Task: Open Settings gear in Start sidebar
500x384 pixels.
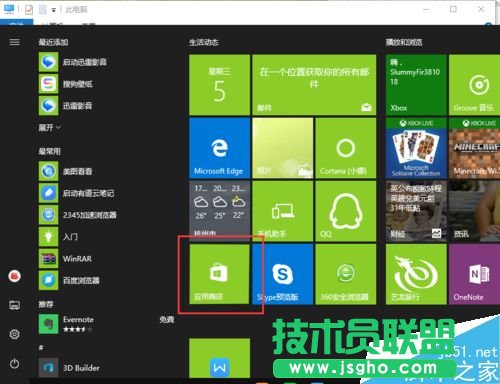Action: [x=14, y=334]
